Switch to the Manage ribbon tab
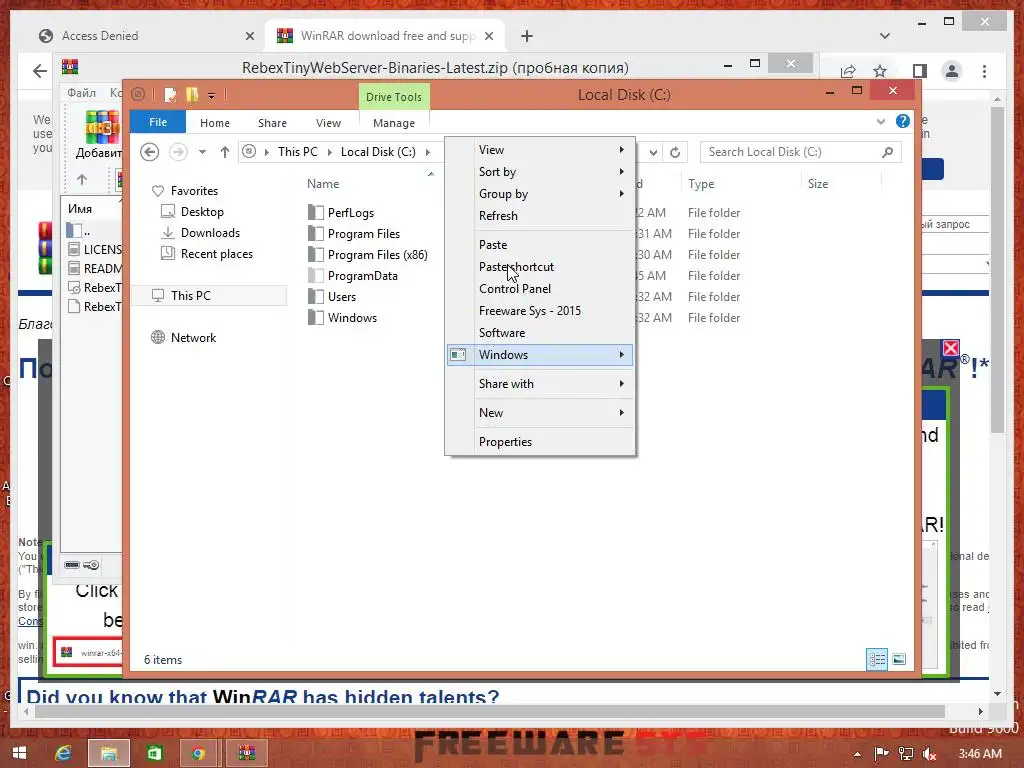Viewport: 1024px width, 768px height. (394, 123)
